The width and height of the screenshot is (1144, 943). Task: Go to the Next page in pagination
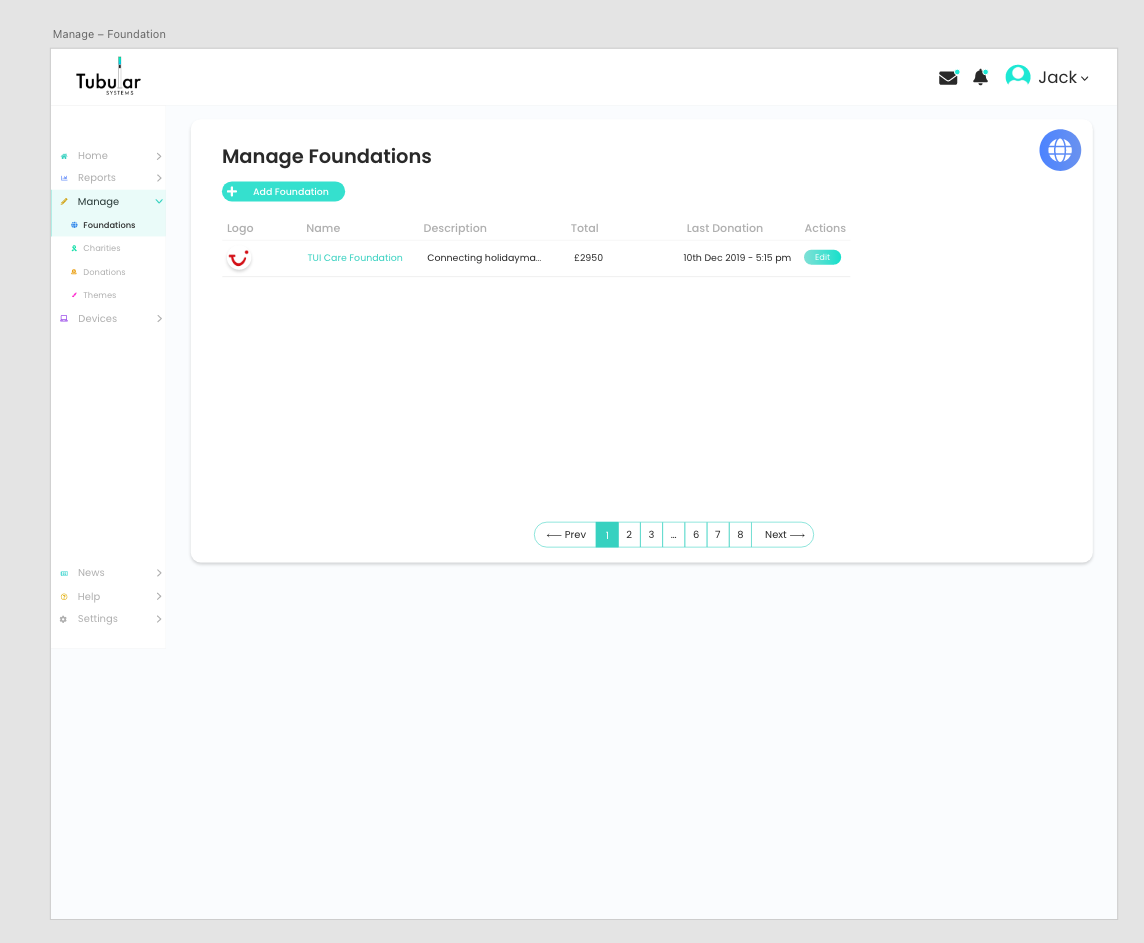pyautogui.click(x=784, y=535)
